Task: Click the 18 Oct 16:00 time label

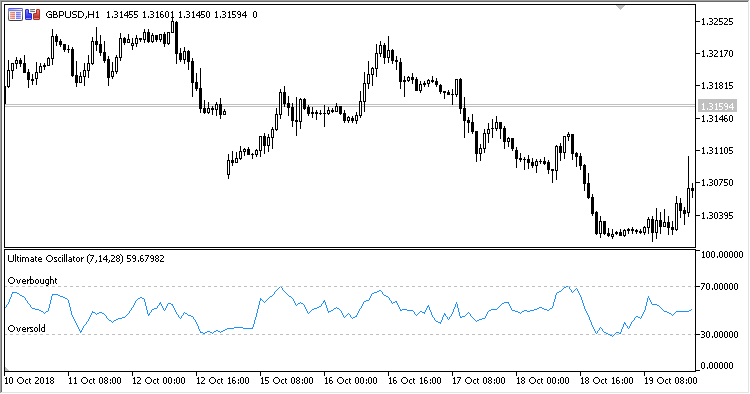Action: 607,381
